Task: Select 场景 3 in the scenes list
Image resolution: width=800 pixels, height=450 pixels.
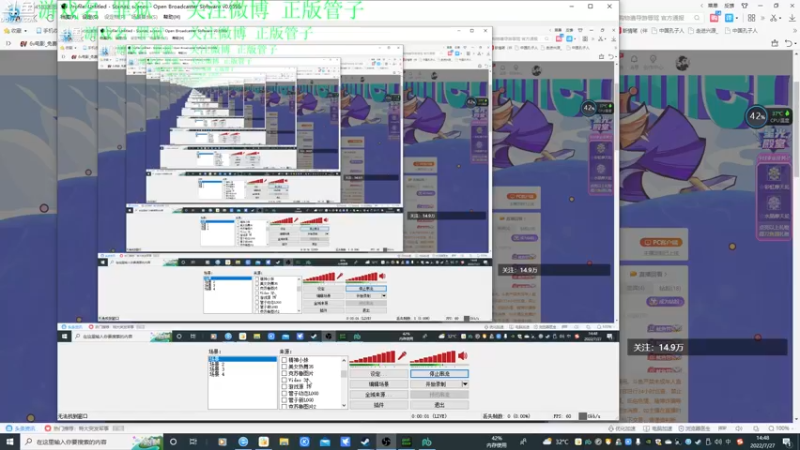Action: tap(217, 369)
